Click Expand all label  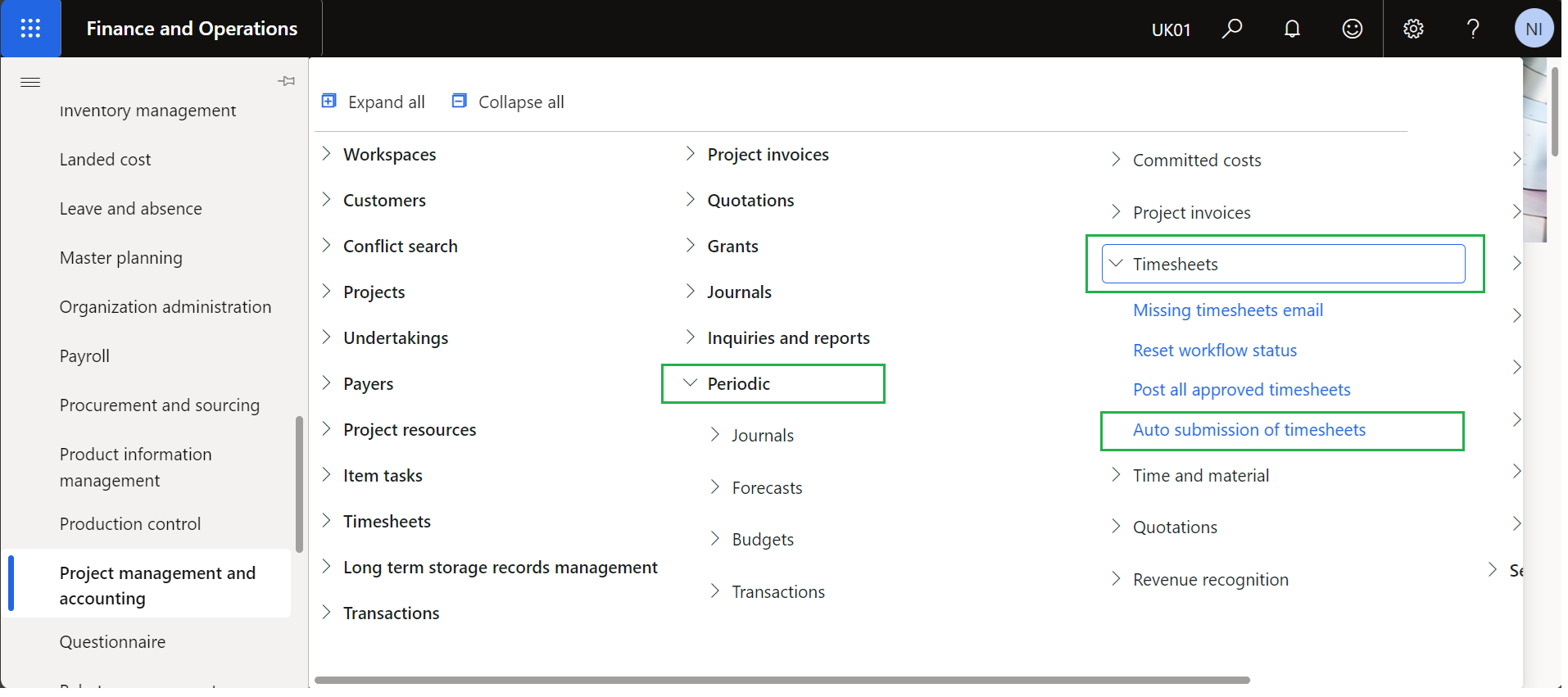(387, 102)
